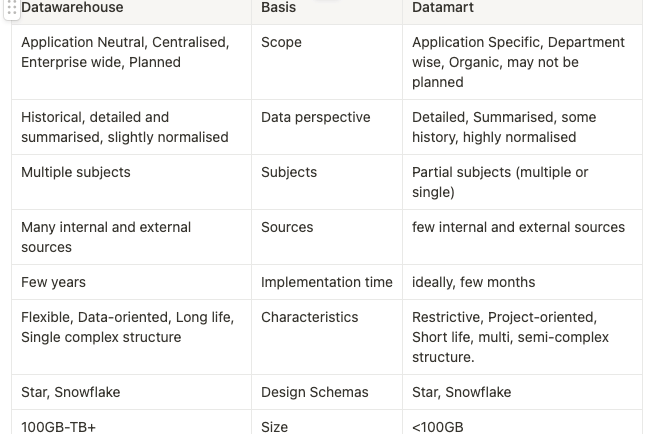Click the Subjects cell in Basis column

(327, 182)
